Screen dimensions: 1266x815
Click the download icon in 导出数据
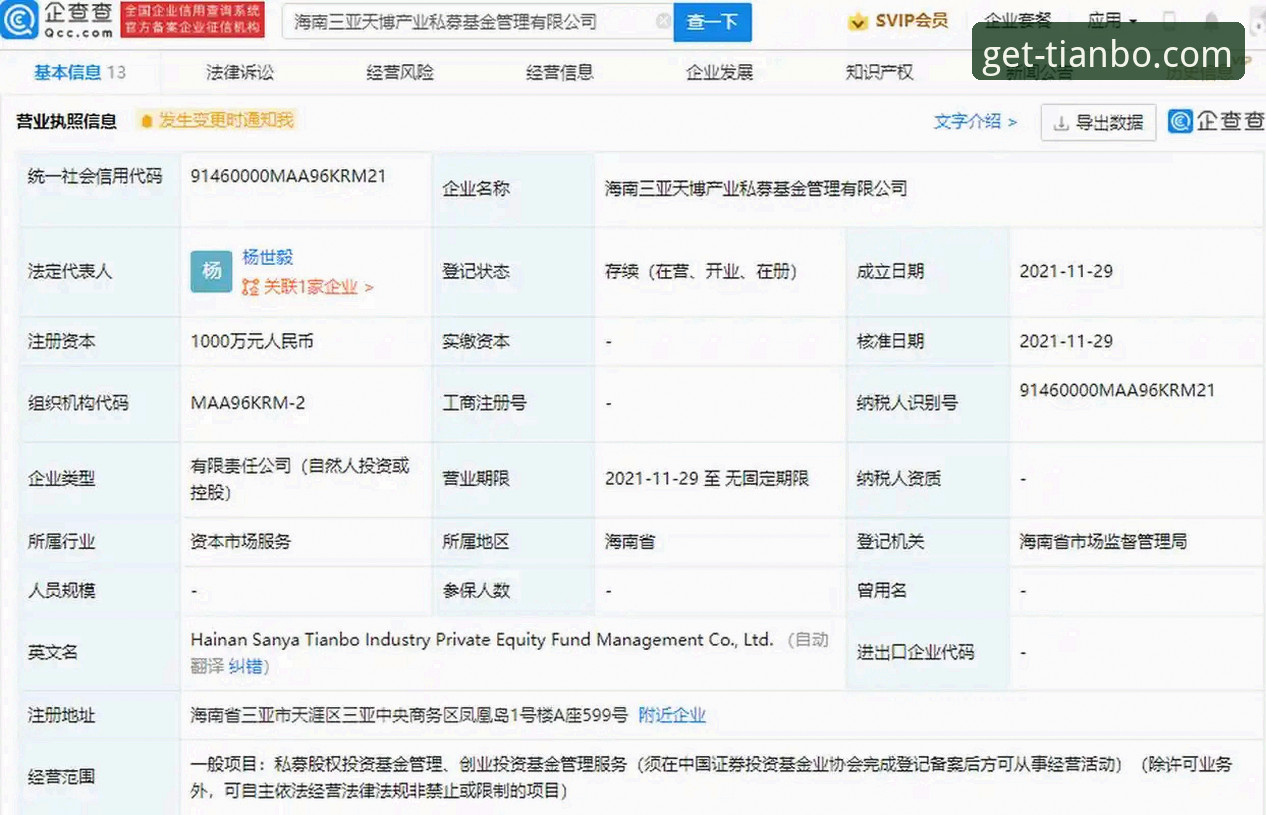[x=1061, y=122]
